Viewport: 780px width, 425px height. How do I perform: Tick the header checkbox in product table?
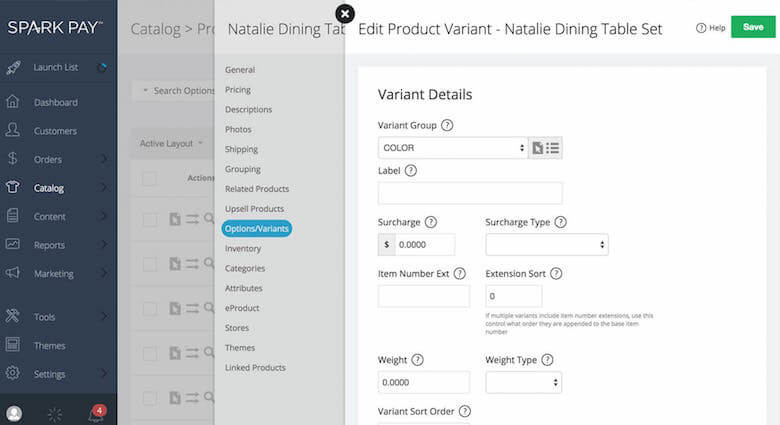149,179
